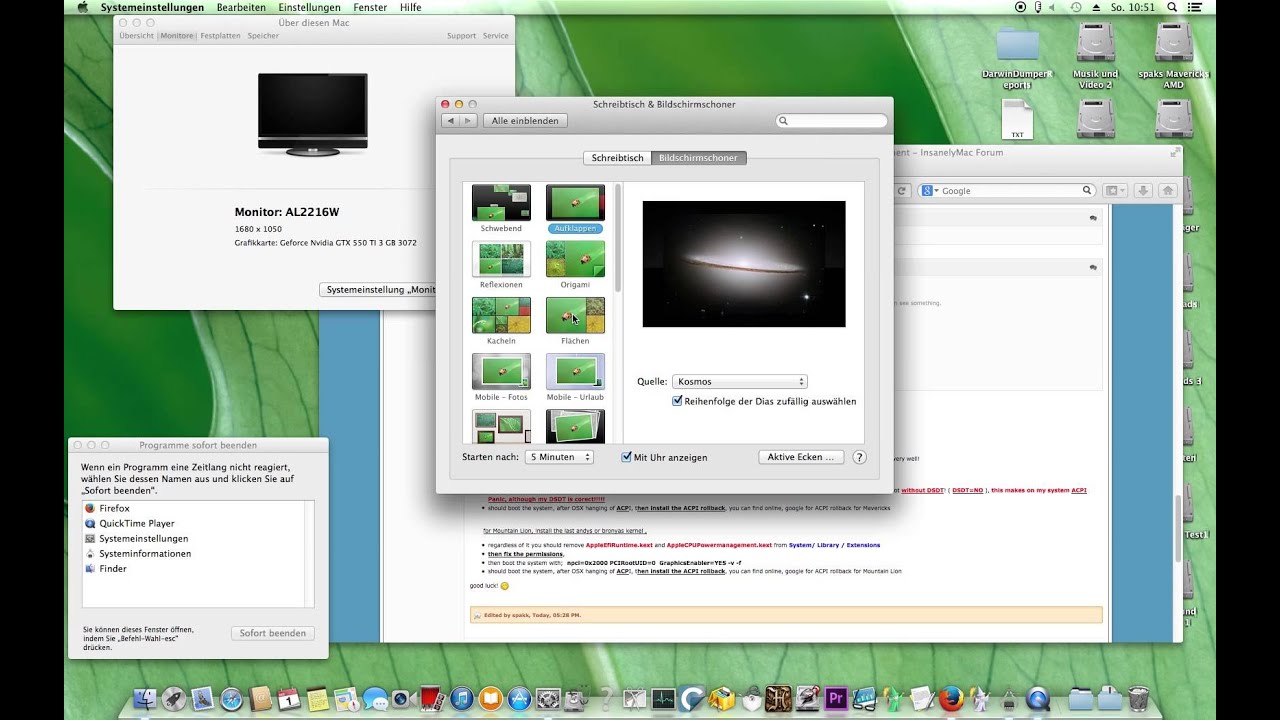Open the Einstellungen menu
This screenshot has width=1280, height=720.
[x=309, y=7]
